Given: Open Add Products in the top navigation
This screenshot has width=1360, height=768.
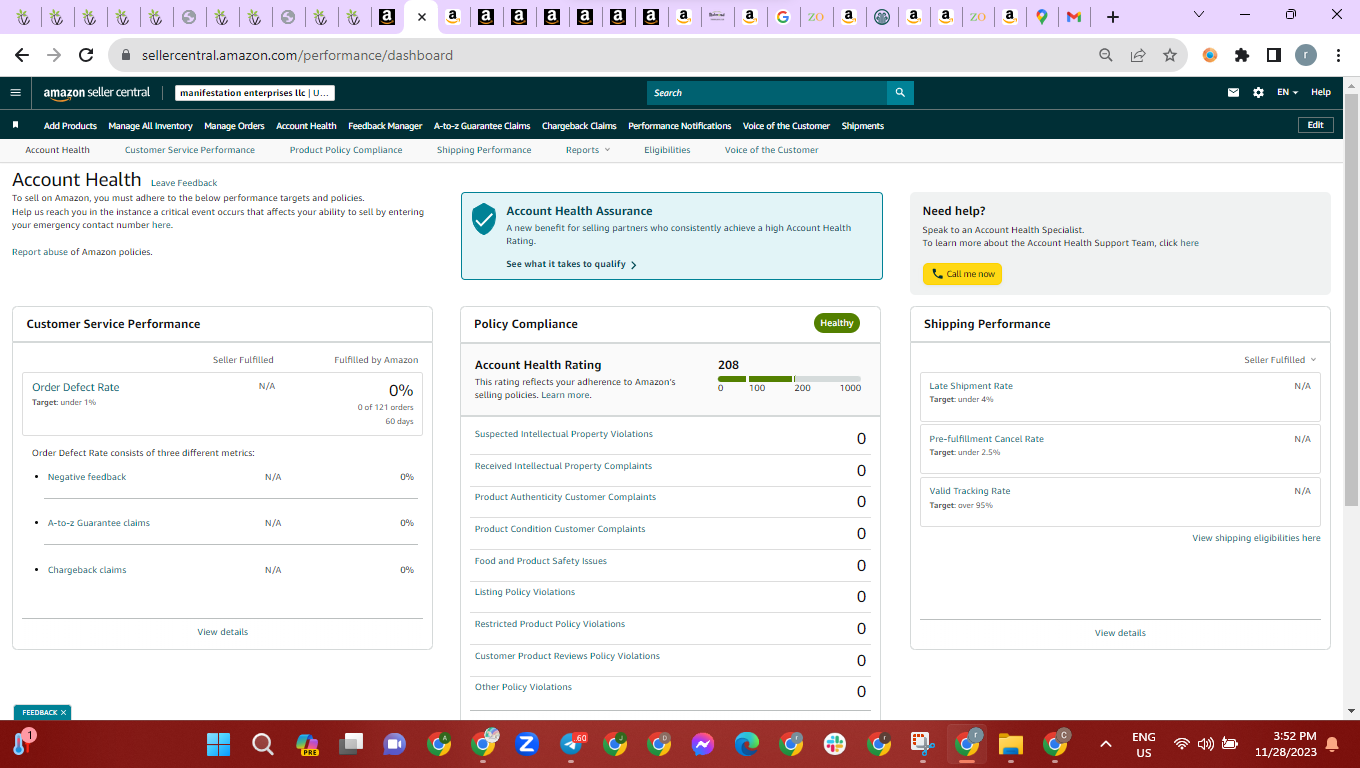Looking at the screenshot, I should click(70, 126).
